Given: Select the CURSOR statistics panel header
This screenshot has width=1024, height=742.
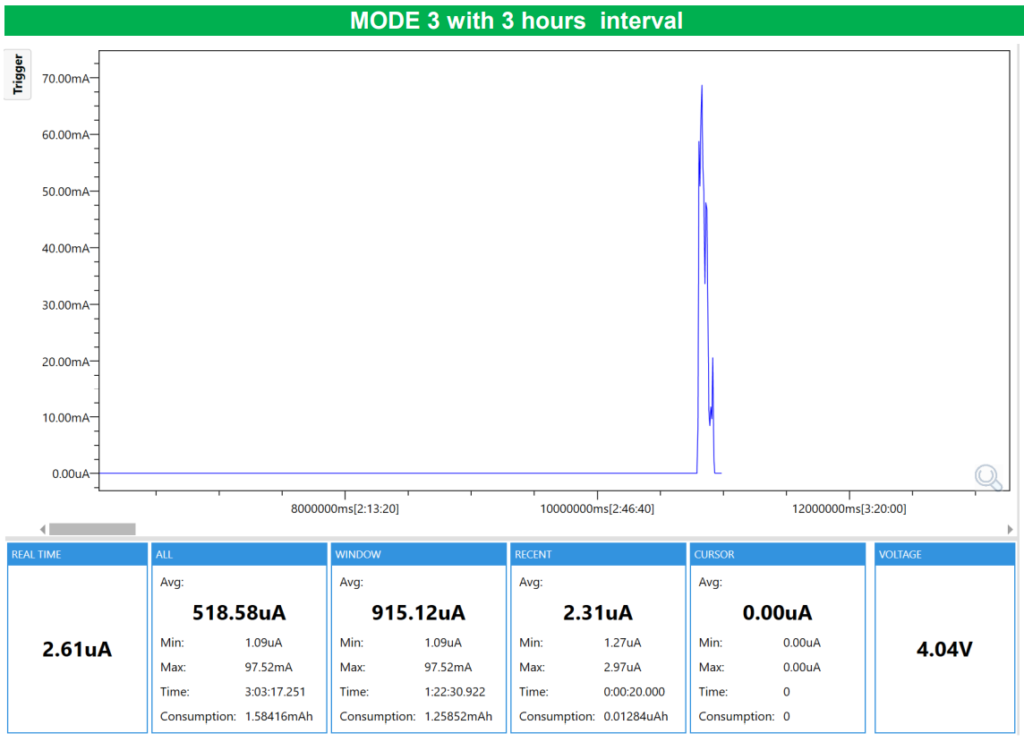Looking at the screenshot, I should point(777,554).
